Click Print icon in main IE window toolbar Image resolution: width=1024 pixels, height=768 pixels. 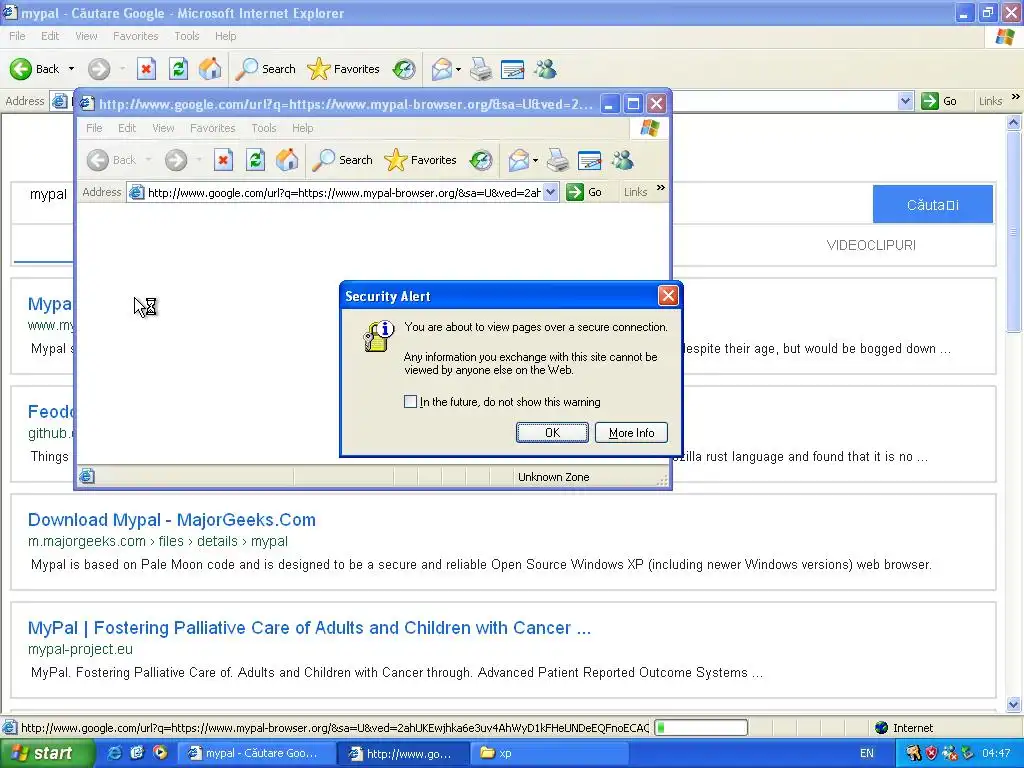[481, 69]
